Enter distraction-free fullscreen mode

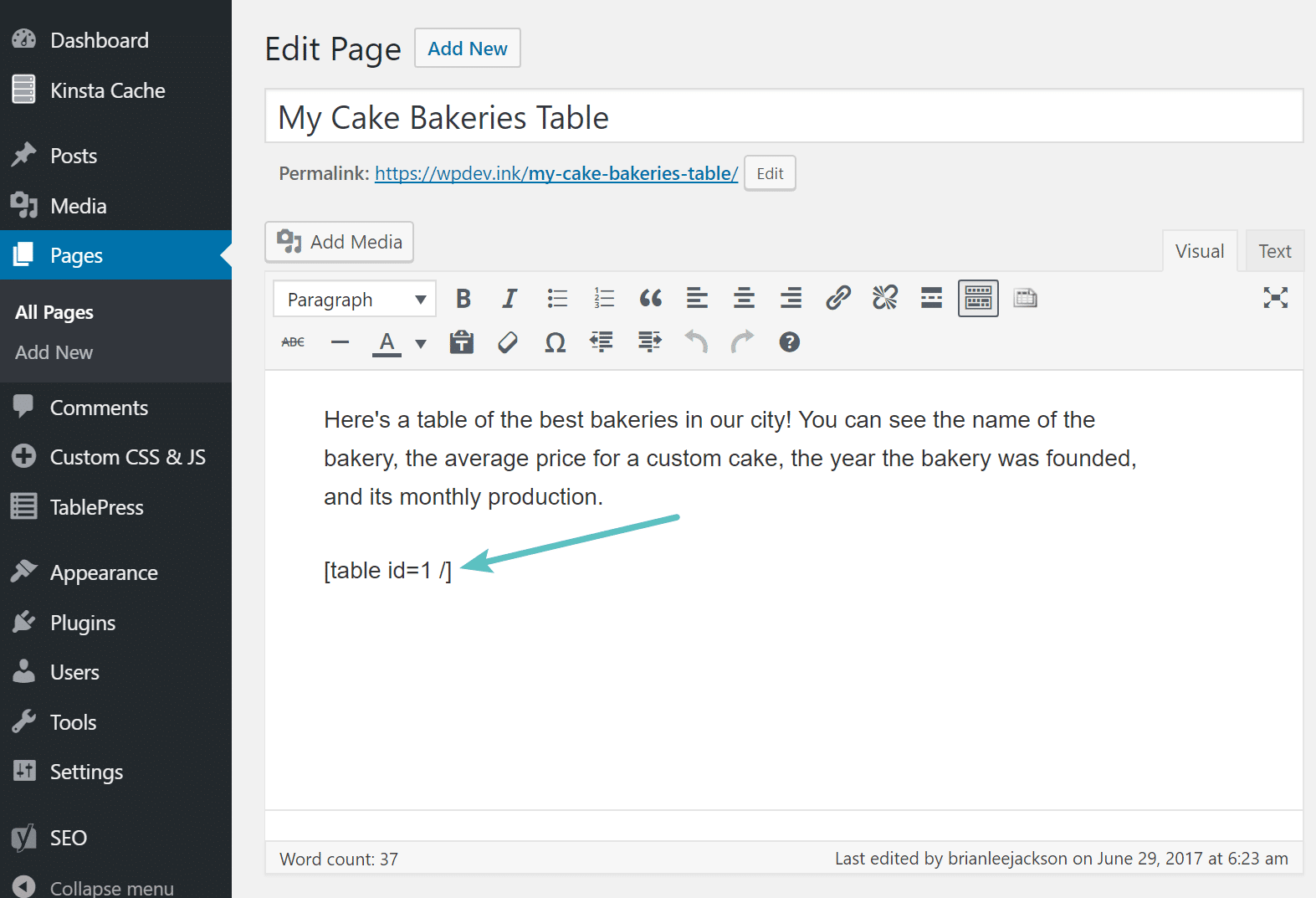pyautogui.click(x=1275, y=298)
